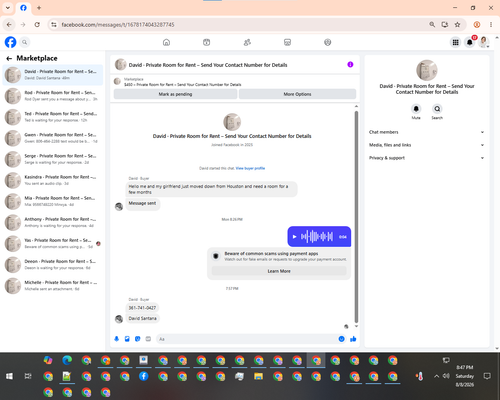
Task: Open the Groups nav icon
Action: click(328, 42)
